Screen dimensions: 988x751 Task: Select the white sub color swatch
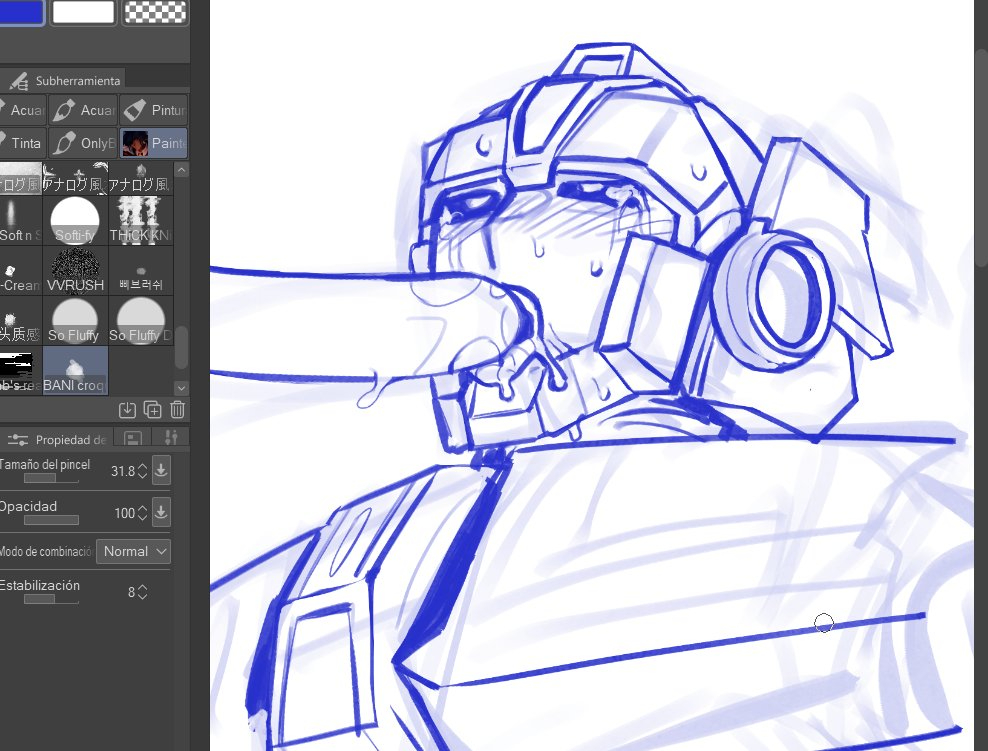[x=83, y=13]
